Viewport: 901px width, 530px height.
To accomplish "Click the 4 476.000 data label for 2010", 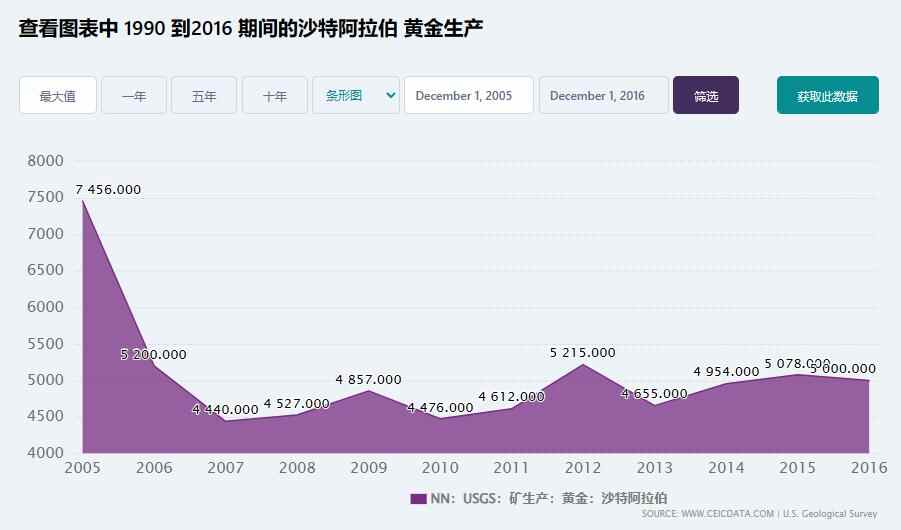I will point(440,408).
